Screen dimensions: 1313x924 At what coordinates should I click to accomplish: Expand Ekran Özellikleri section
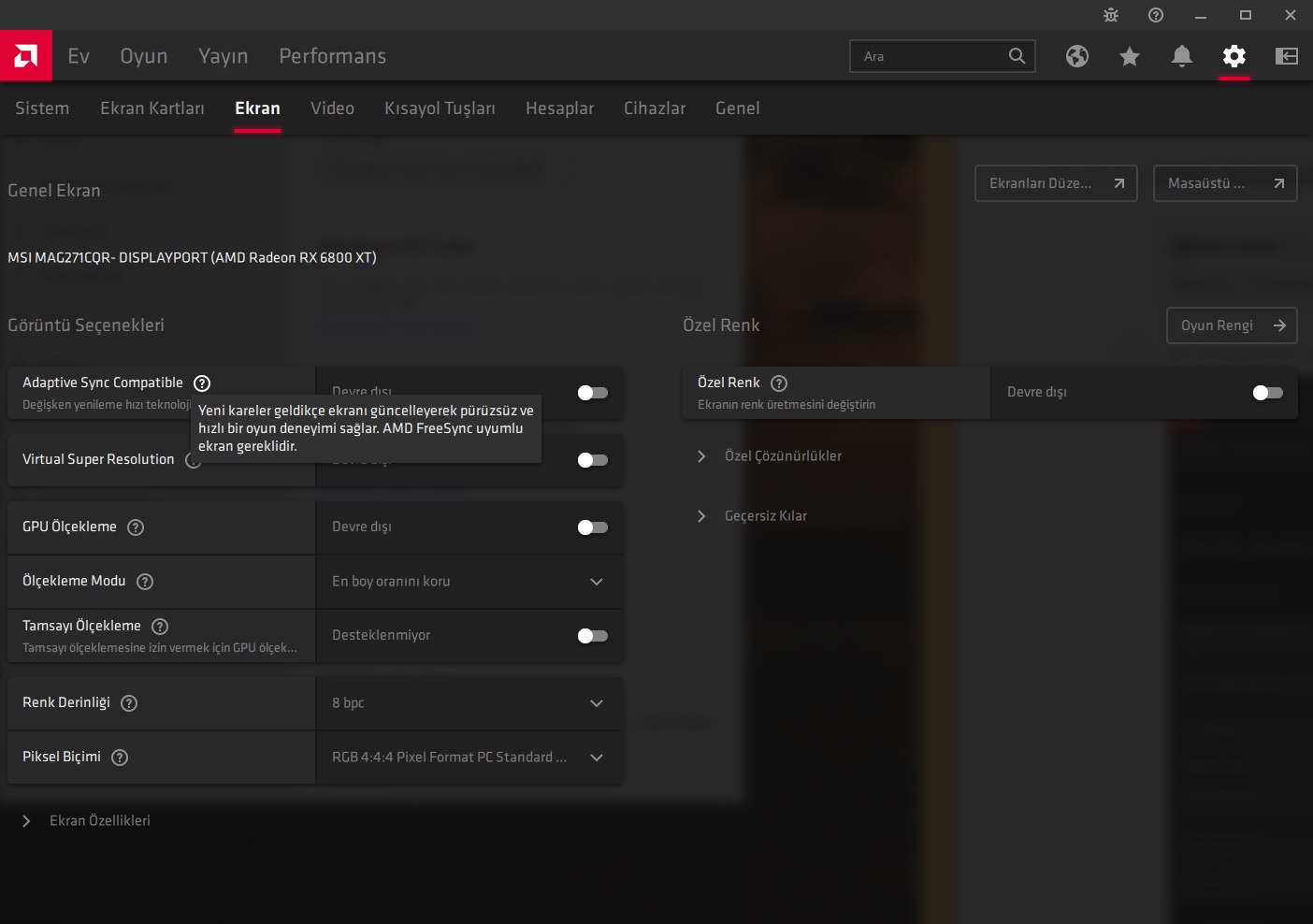(x=85, y=821)
